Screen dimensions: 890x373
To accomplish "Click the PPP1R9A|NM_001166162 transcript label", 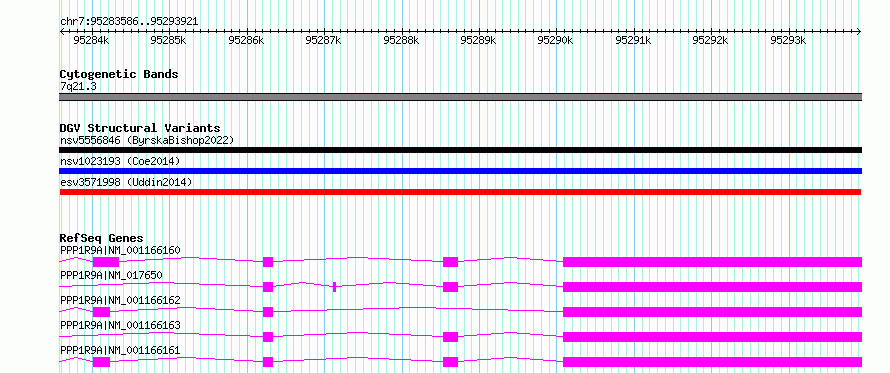I will (x=120, y=300).
